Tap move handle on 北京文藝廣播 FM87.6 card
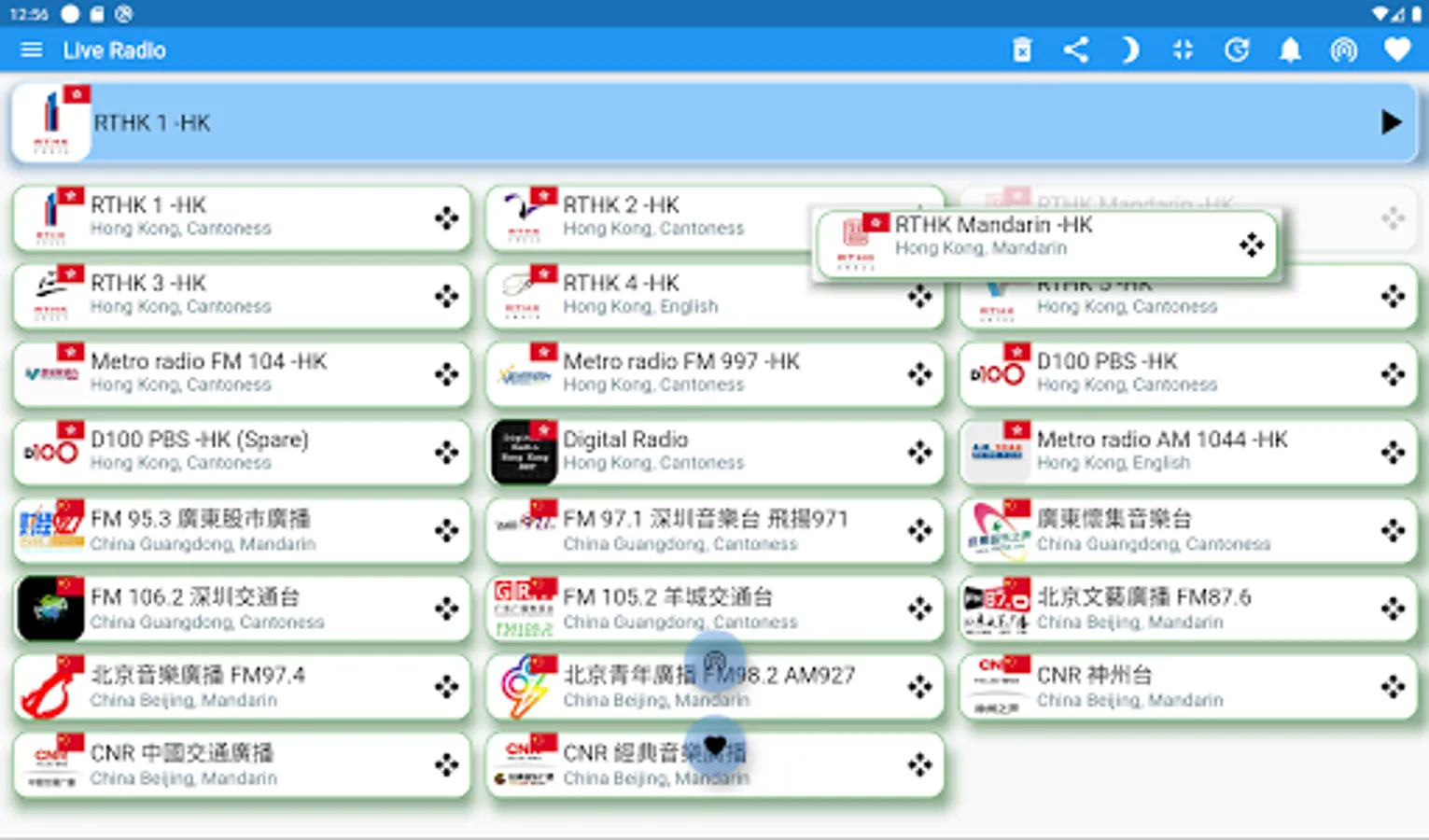This screenshot has width=1429, height=840. click(x=1393, y=609)
